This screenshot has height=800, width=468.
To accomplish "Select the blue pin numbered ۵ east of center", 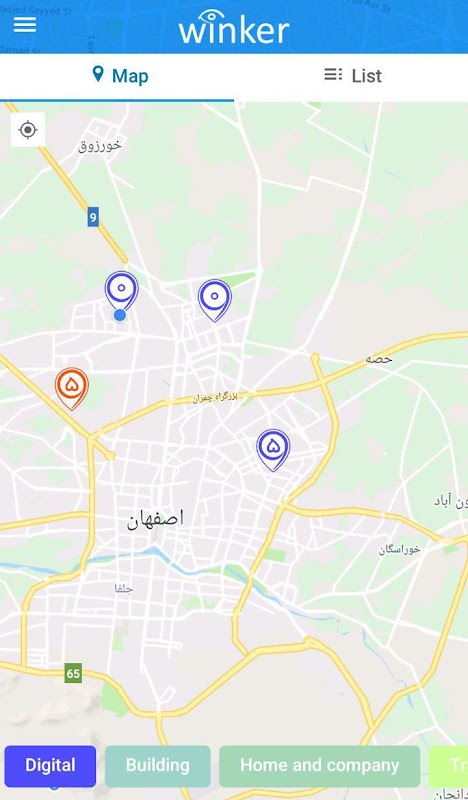I will tap(273, 450).
